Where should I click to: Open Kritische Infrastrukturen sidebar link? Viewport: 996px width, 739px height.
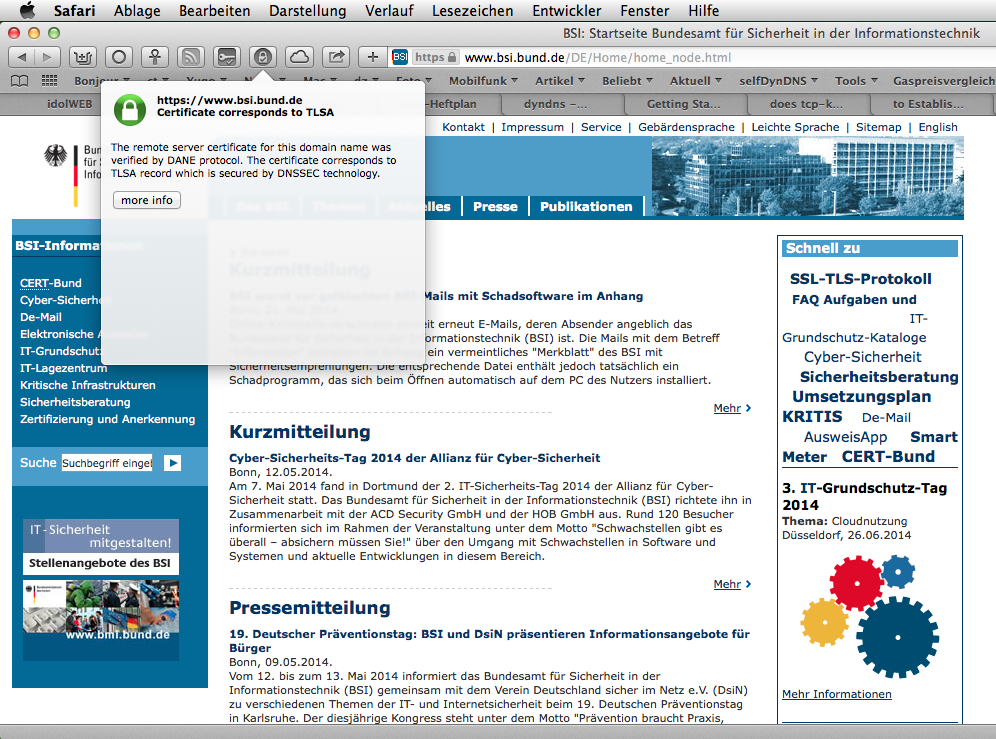pos(88,385)
